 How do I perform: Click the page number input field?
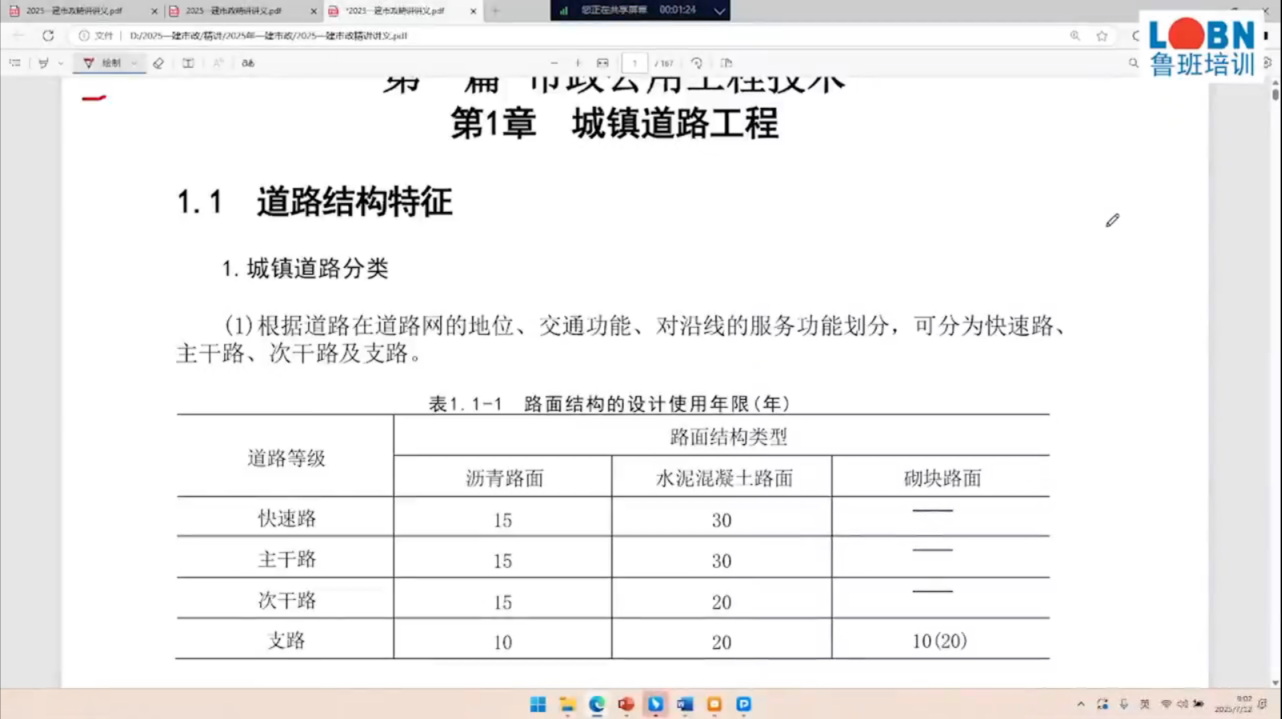point(635,63)
